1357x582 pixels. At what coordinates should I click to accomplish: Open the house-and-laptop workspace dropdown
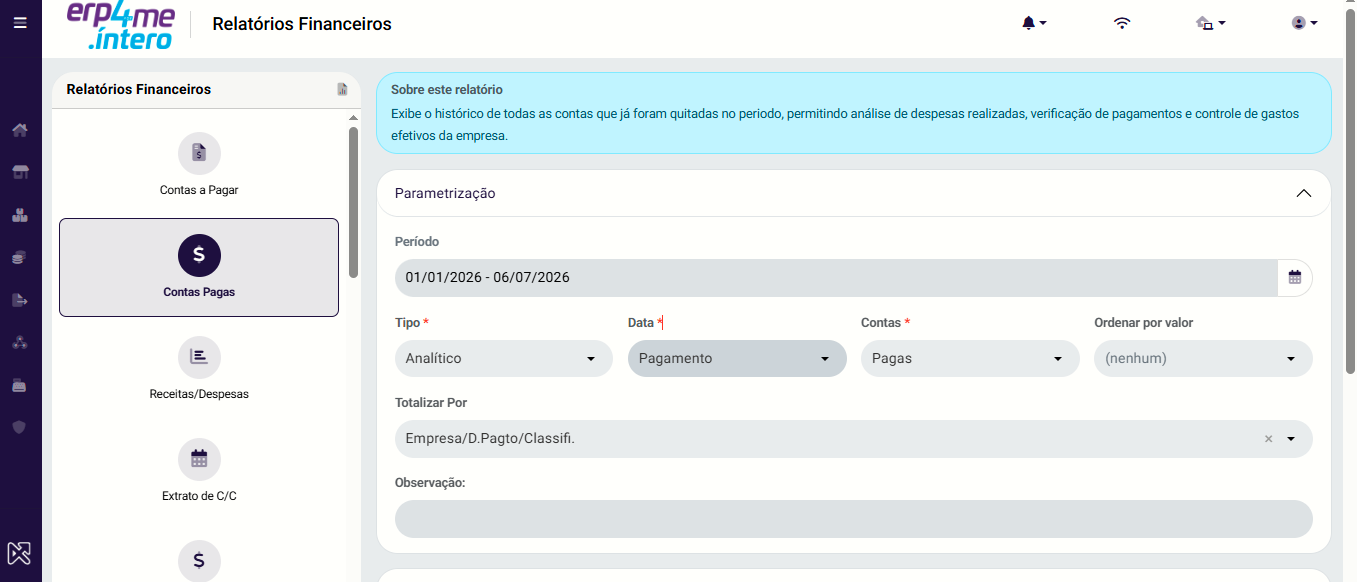click(x=1211, y=23)
